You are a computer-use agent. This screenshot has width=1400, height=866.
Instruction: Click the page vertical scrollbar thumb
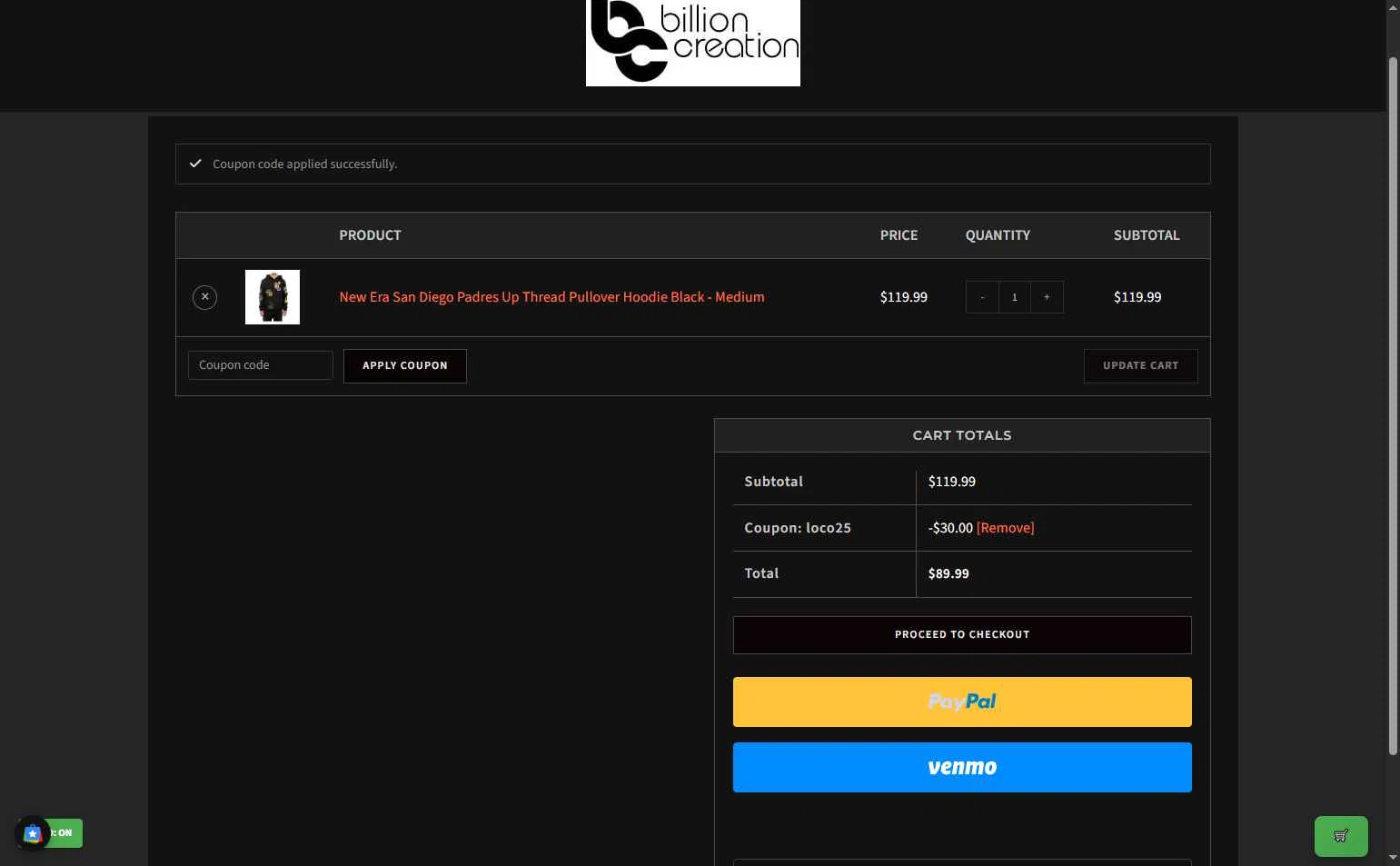[1393, 405]
